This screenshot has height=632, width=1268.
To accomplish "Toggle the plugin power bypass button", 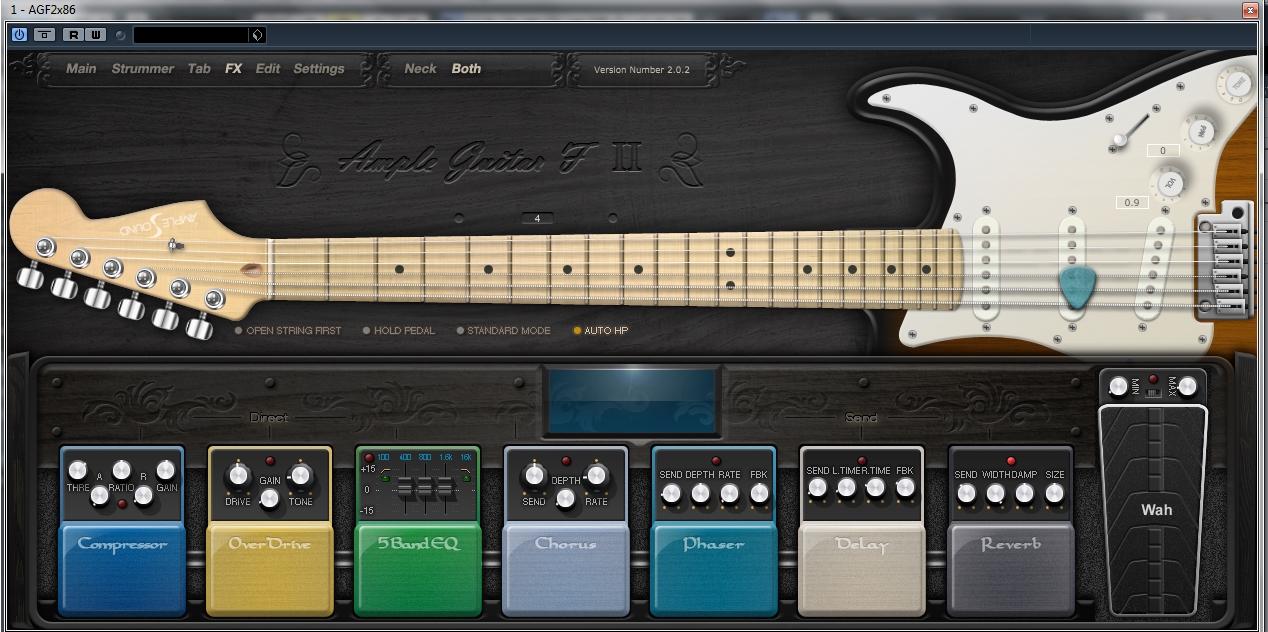I will 19,35.
